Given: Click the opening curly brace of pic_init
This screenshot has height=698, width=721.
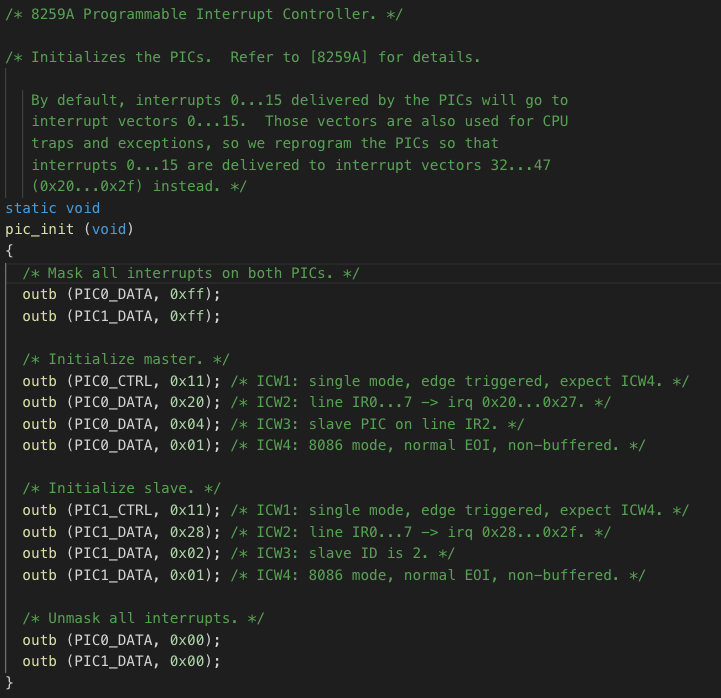Looking at the screenshot, I should (9, 251).
